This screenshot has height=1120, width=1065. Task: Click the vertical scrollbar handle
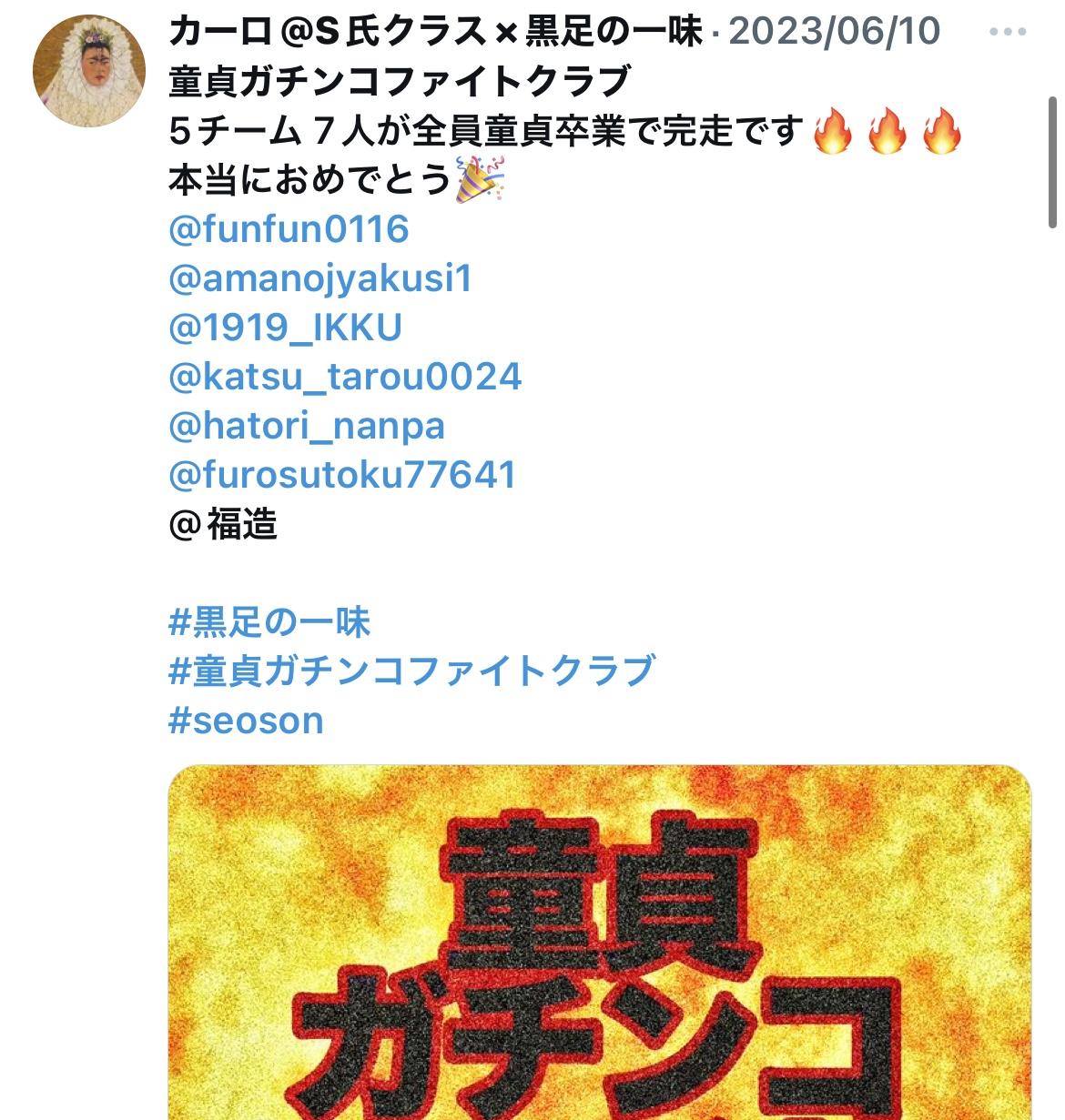[x=1053, y=162]
